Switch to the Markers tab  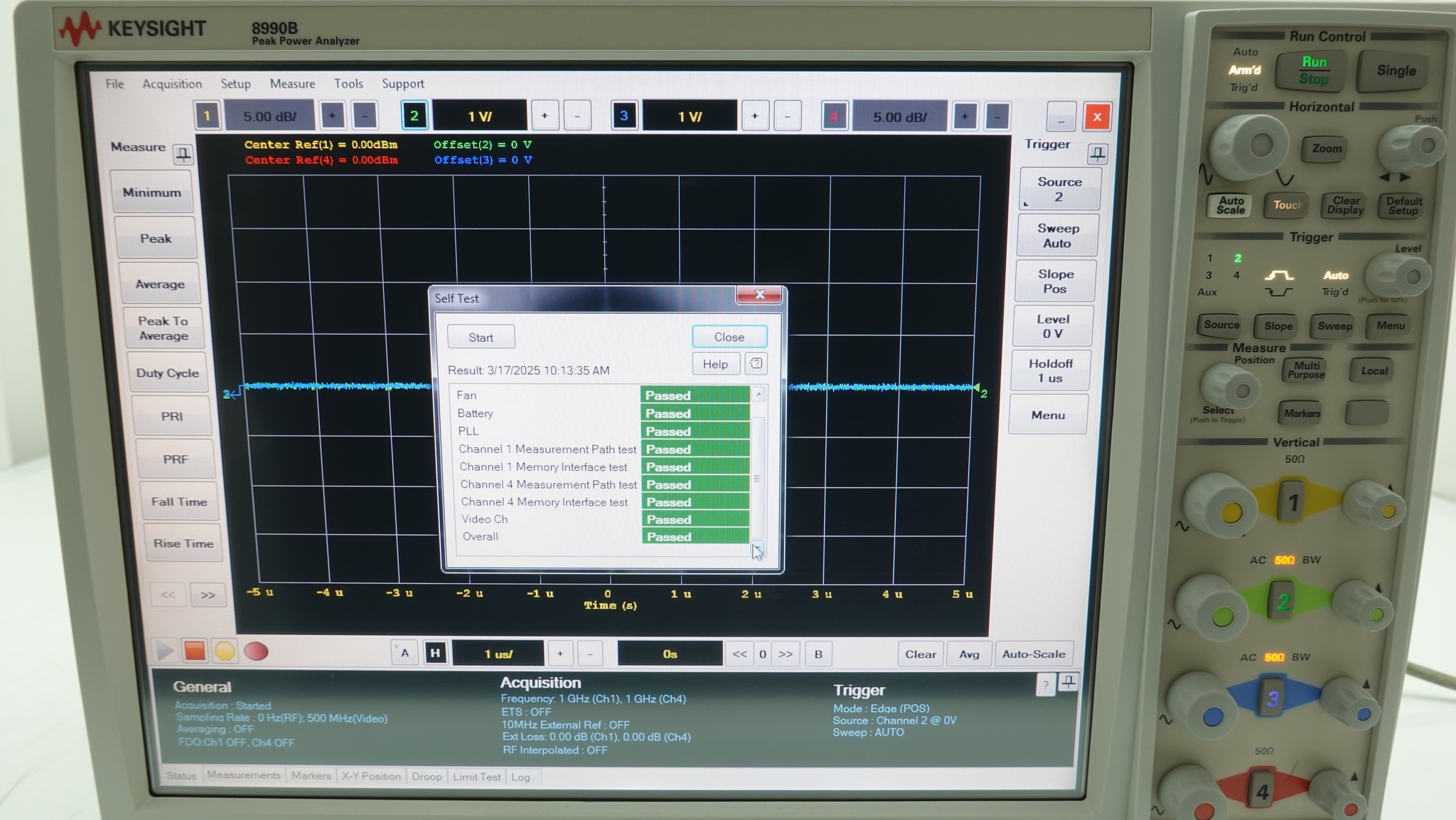pos(311,776)
